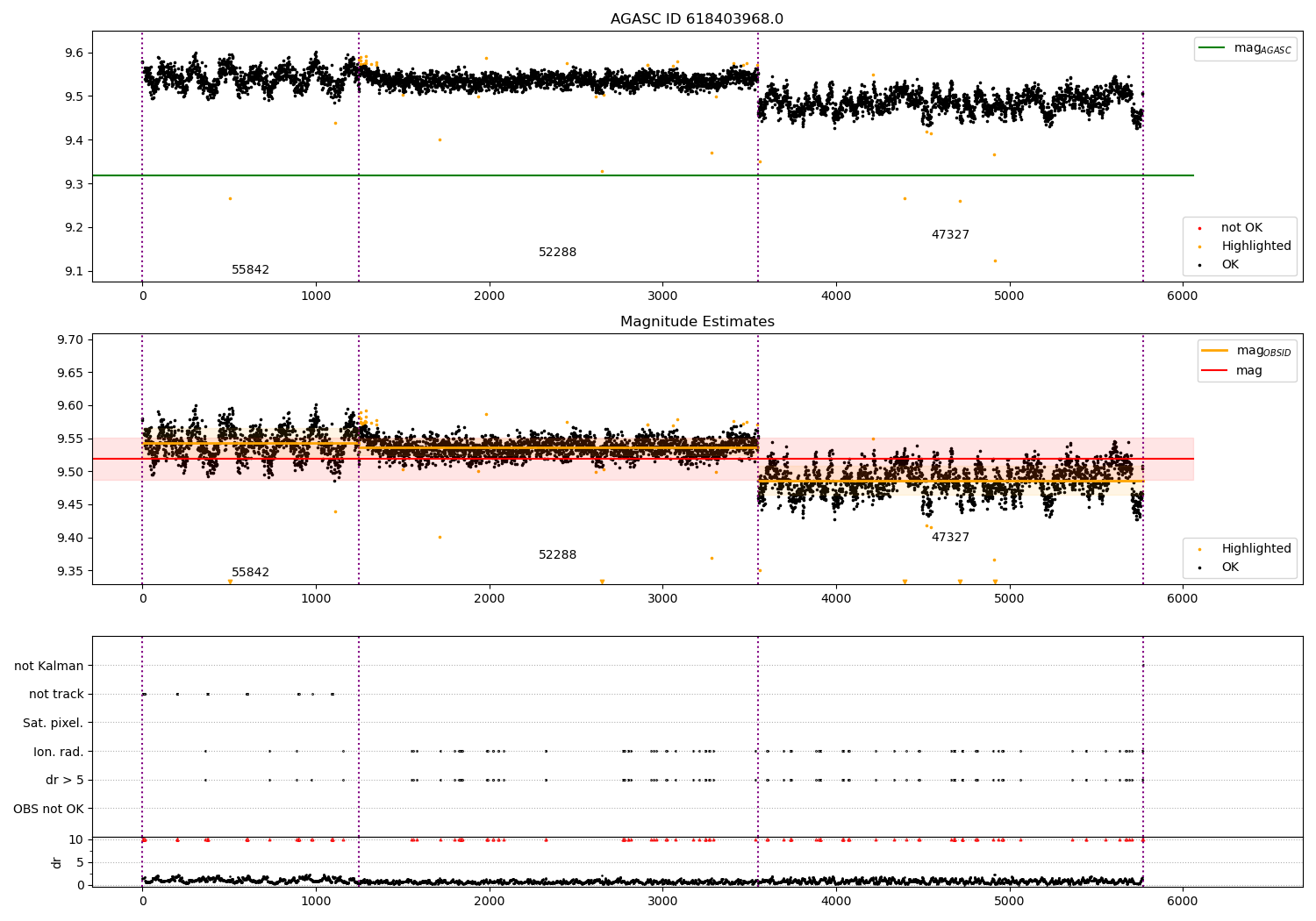
Task: Click the 9.65 y-tick in the middle plot
Action: (69, 374)
